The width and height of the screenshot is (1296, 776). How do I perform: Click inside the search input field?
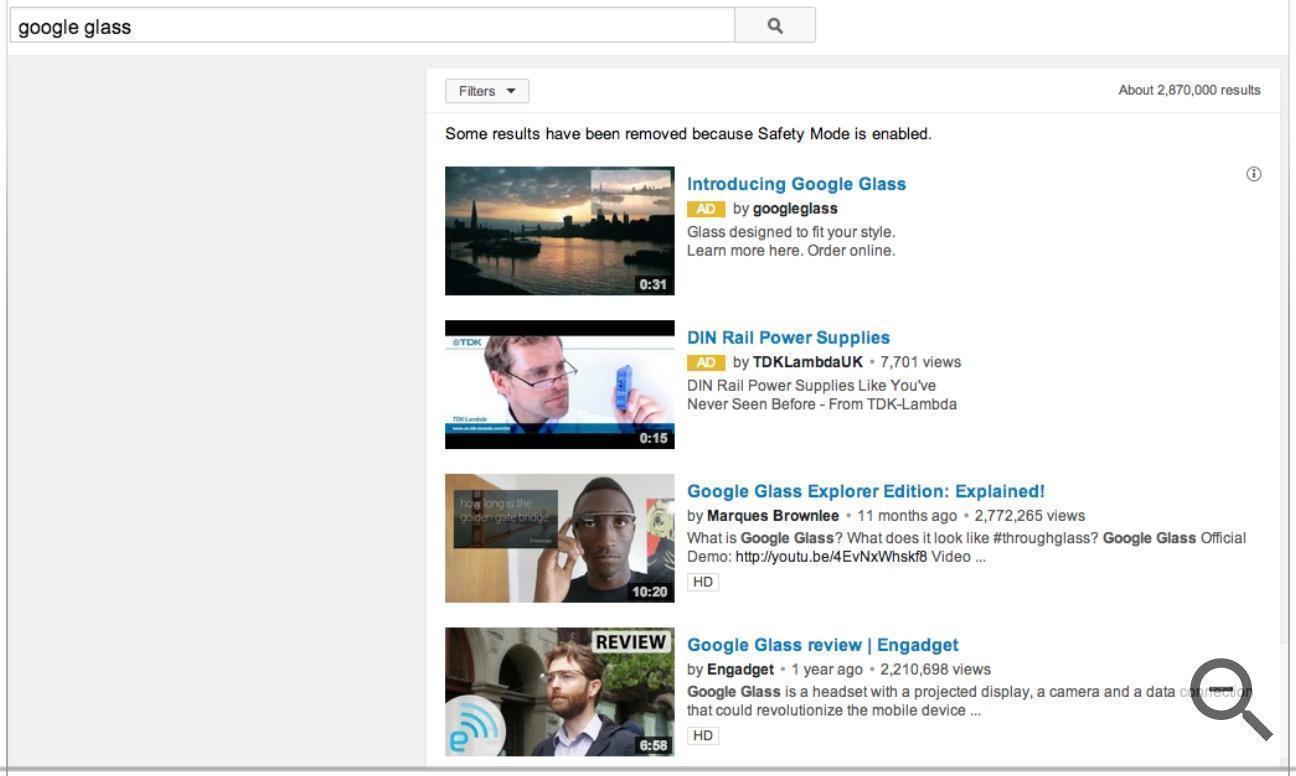click(x=370, y=26)
